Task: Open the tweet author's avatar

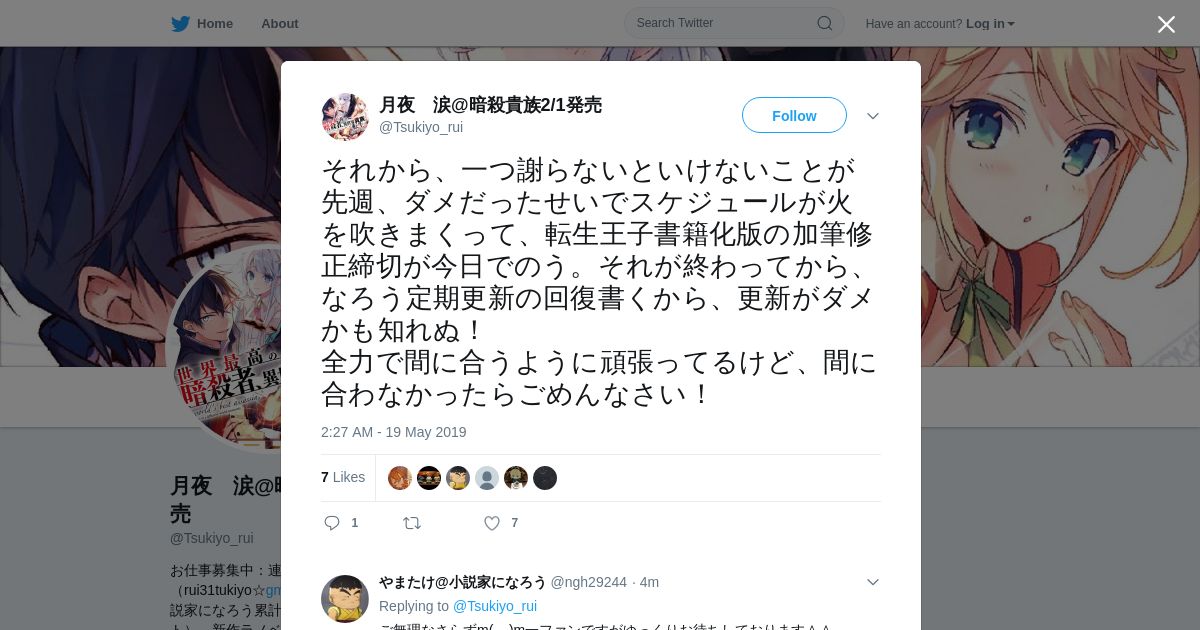Action: (345, 117)
